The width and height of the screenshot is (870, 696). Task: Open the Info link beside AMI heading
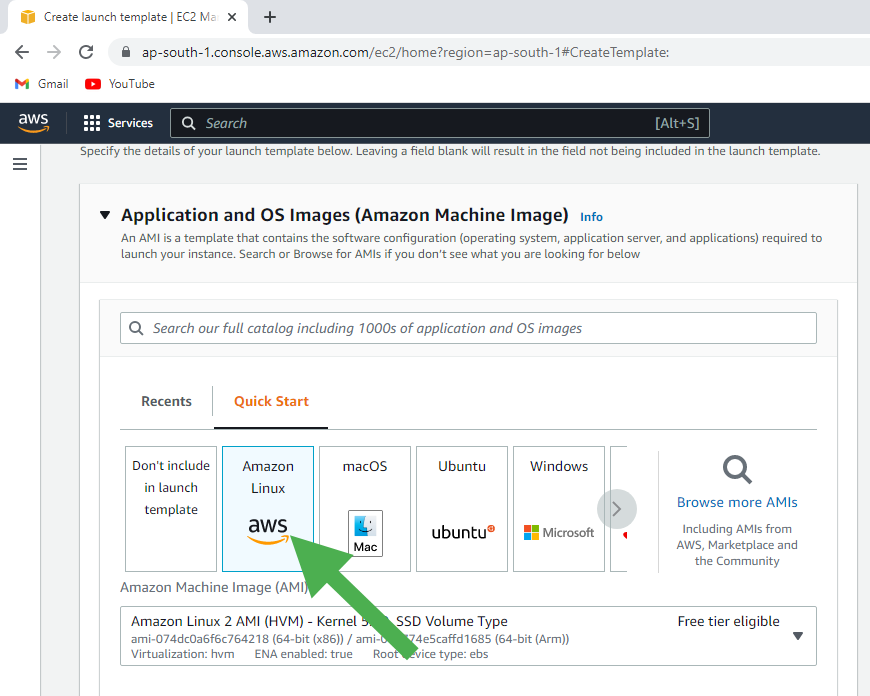click(x=591, y=217)
